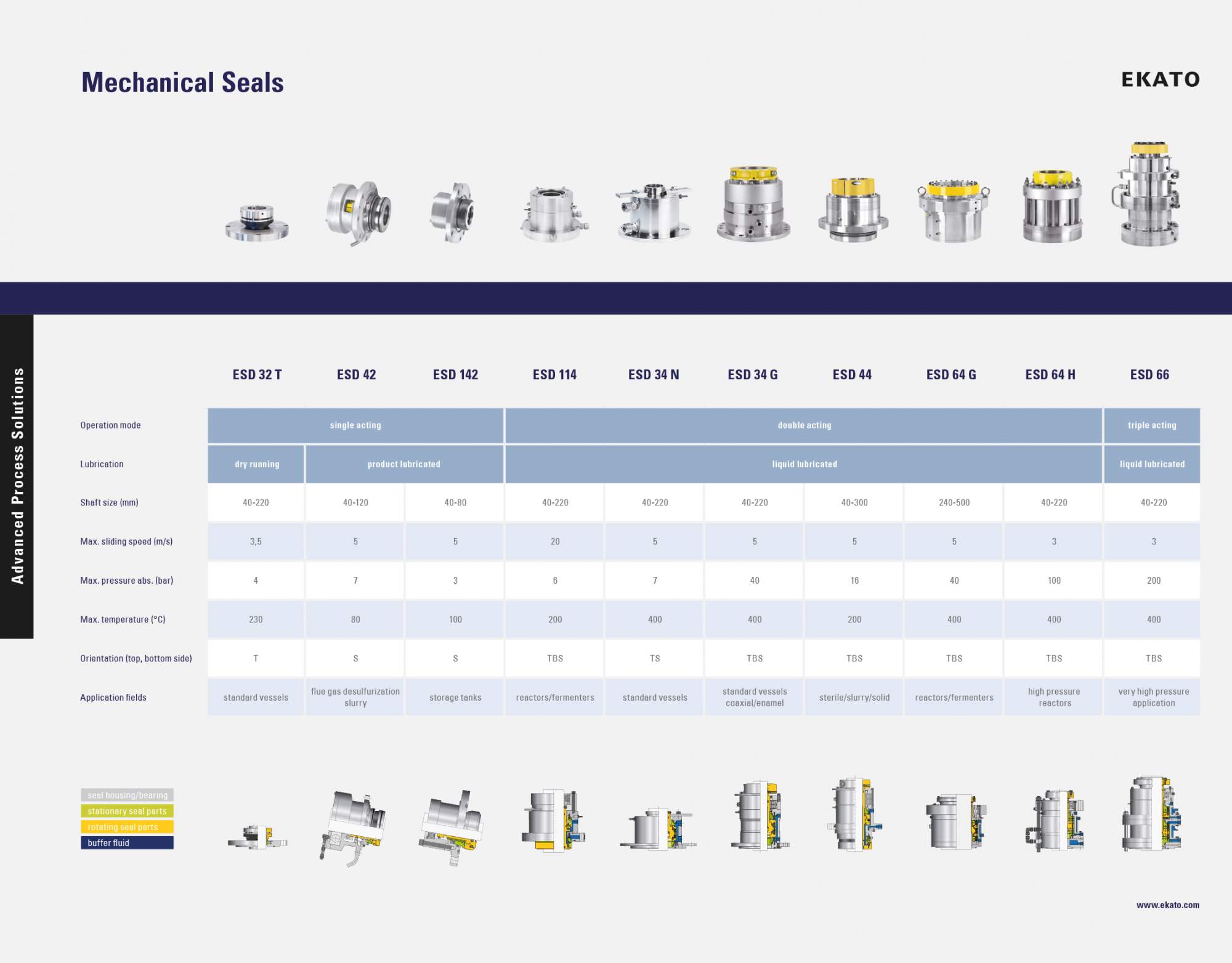Click the ESD 32 T seal product photo
Image resolution: width=1232 pixels, height=963 pixels.
(257, 223)
